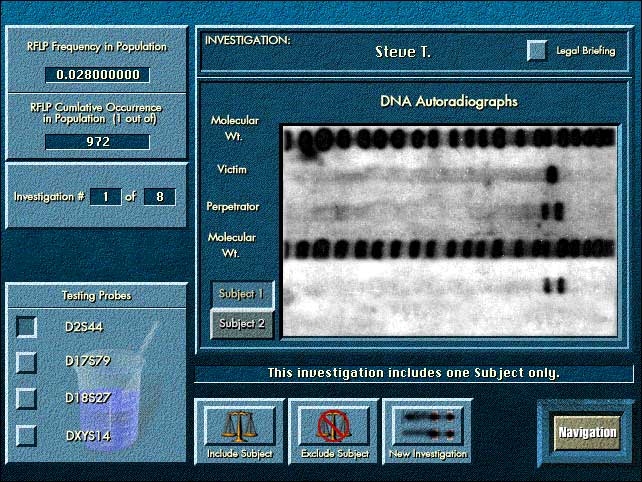Image resolution: width=642 pixels, height=482 pixels.
Task: Select the Subject 2 button
Action: [x=242, y=324]
